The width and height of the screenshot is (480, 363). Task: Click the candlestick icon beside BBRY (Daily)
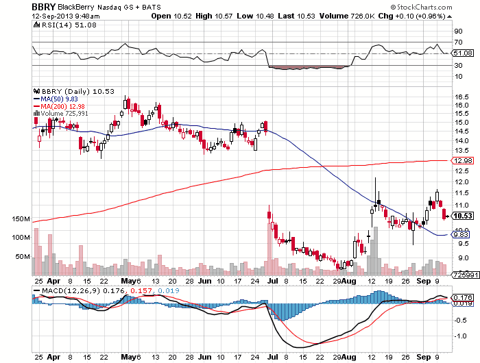click(36, 91)
